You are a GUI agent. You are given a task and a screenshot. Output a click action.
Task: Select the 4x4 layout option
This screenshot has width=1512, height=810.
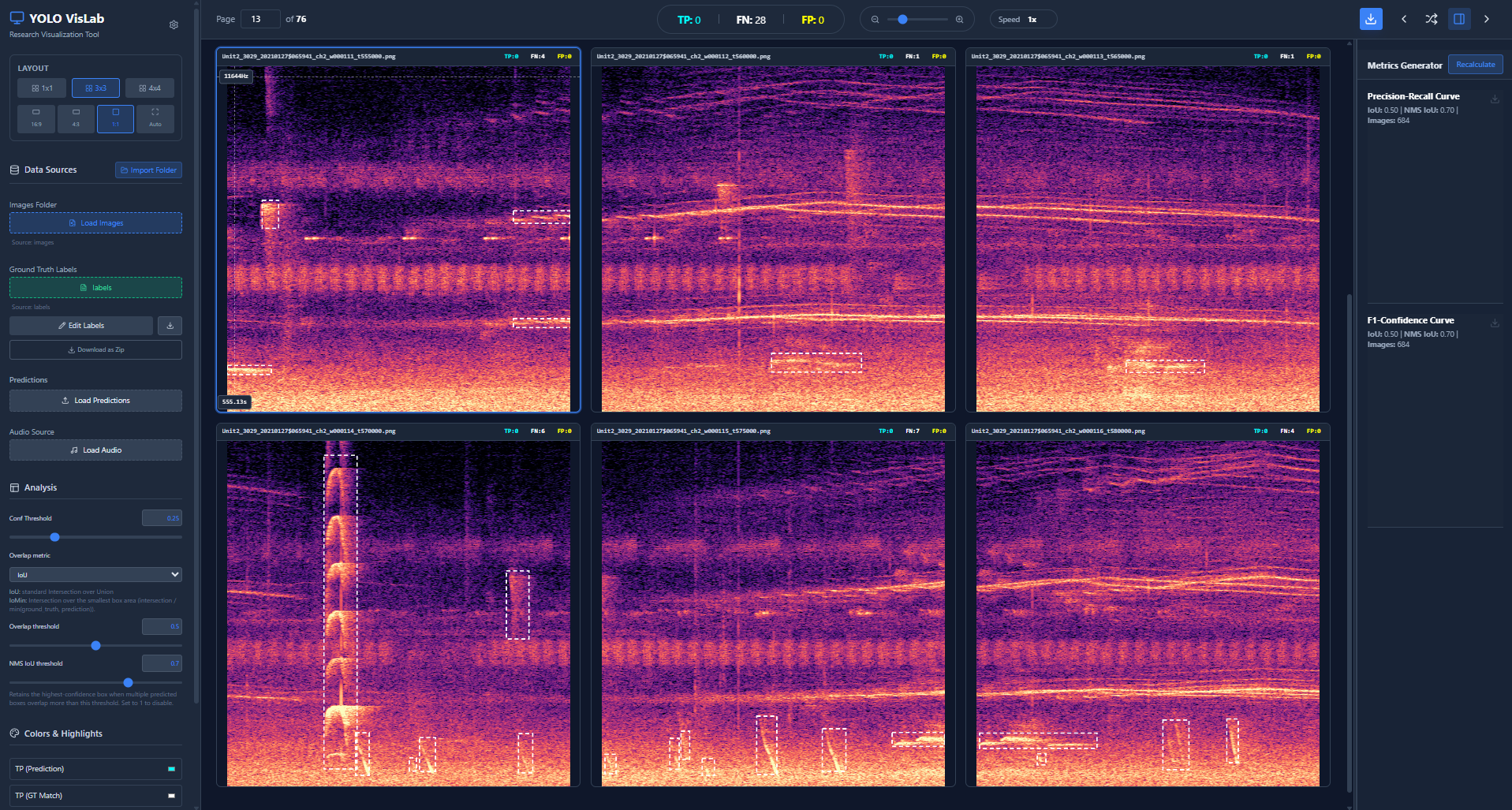[150, 88]
